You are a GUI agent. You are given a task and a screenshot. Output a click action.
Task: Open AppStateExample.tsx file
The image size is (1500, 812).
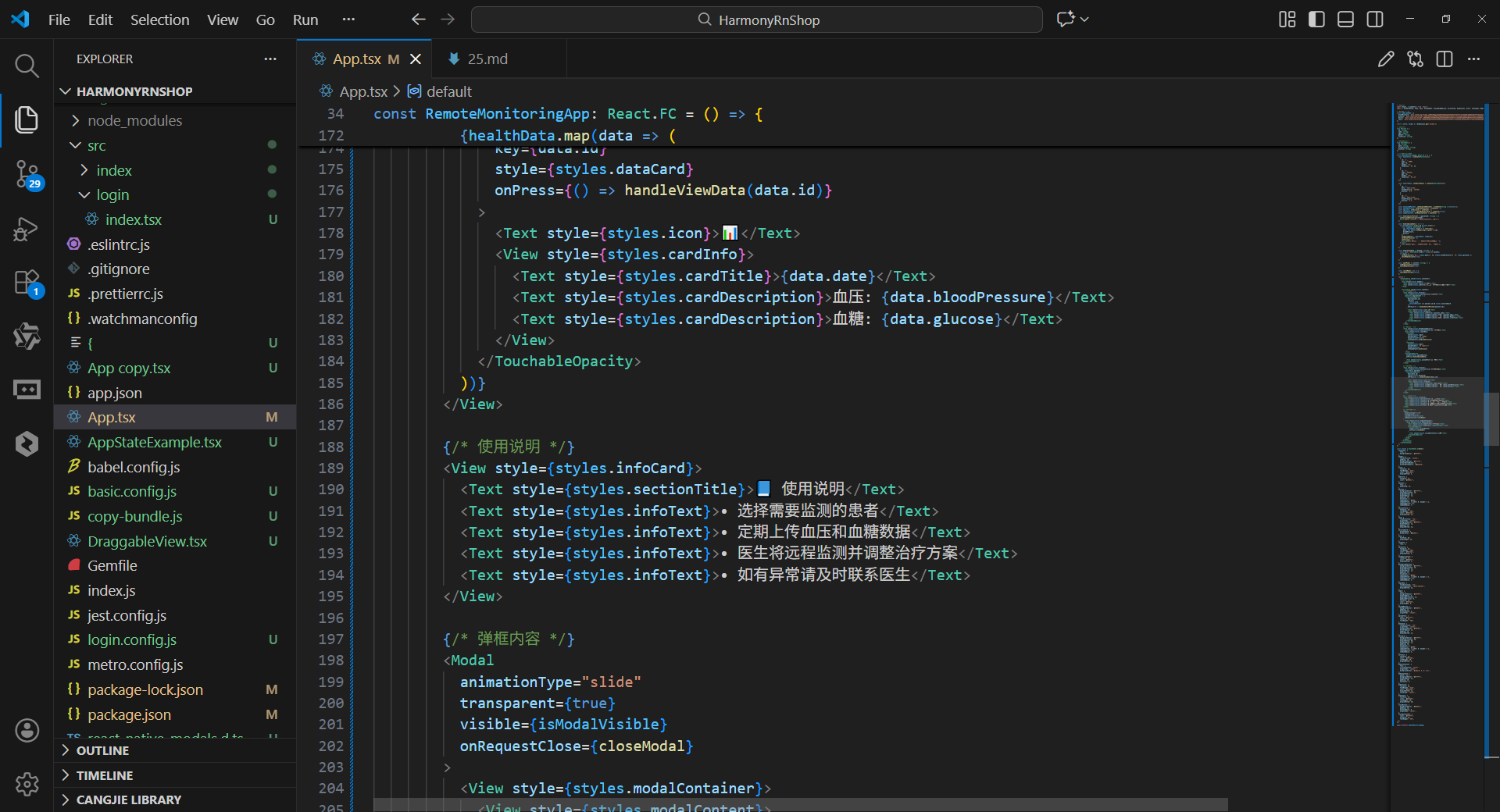[x=176, y=442]
